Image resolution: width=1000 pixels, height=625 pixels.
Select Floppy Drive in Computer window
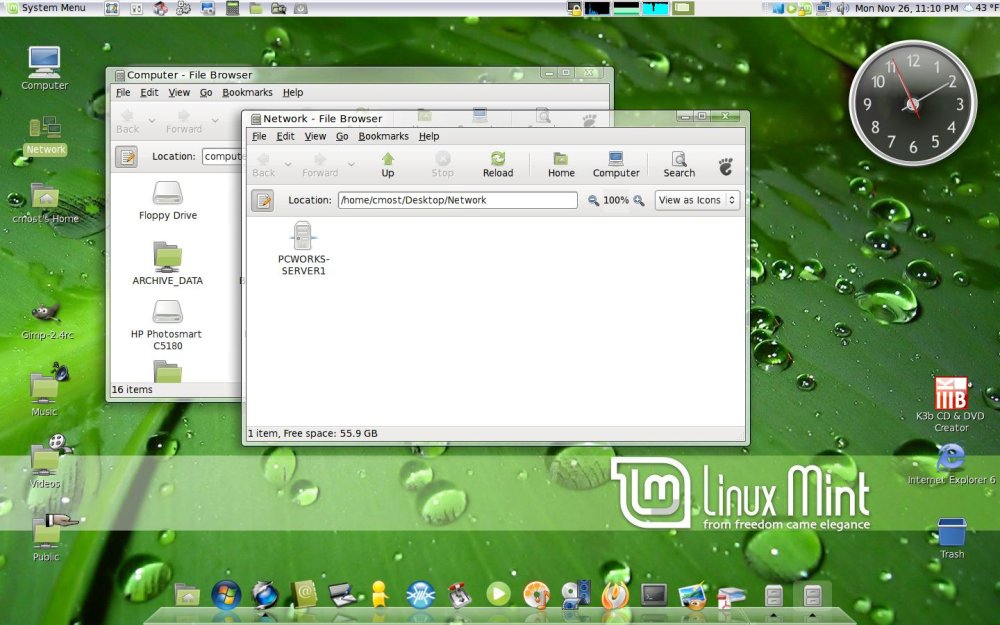pyautogui.click(x=168, y=200)
